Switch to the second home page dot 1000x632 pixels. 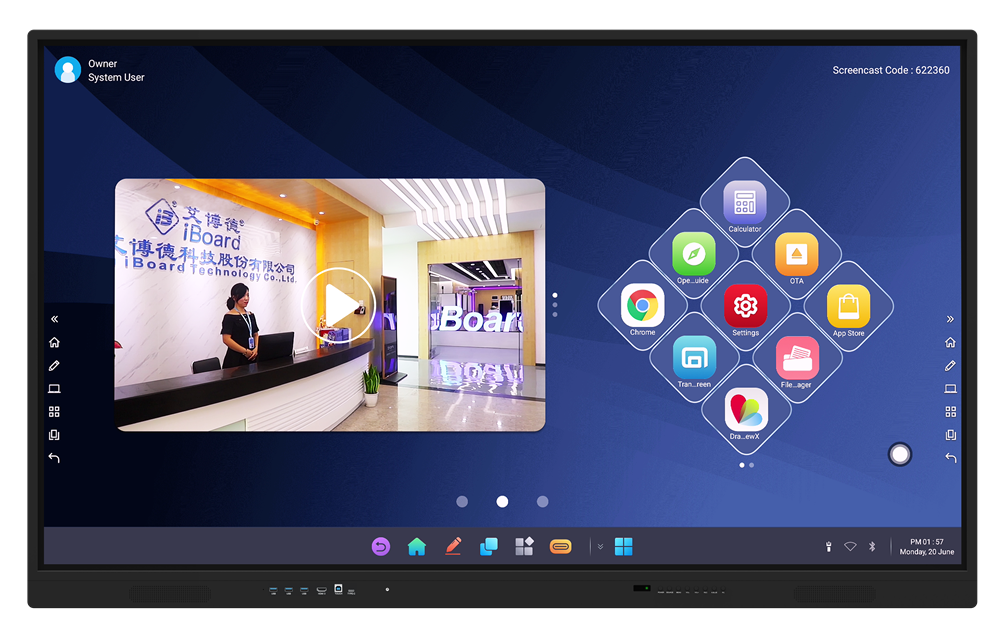click(x=502, y=501)
